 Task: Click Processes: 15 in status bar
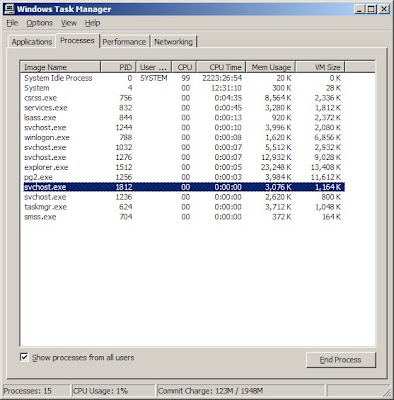pos(36,391)
